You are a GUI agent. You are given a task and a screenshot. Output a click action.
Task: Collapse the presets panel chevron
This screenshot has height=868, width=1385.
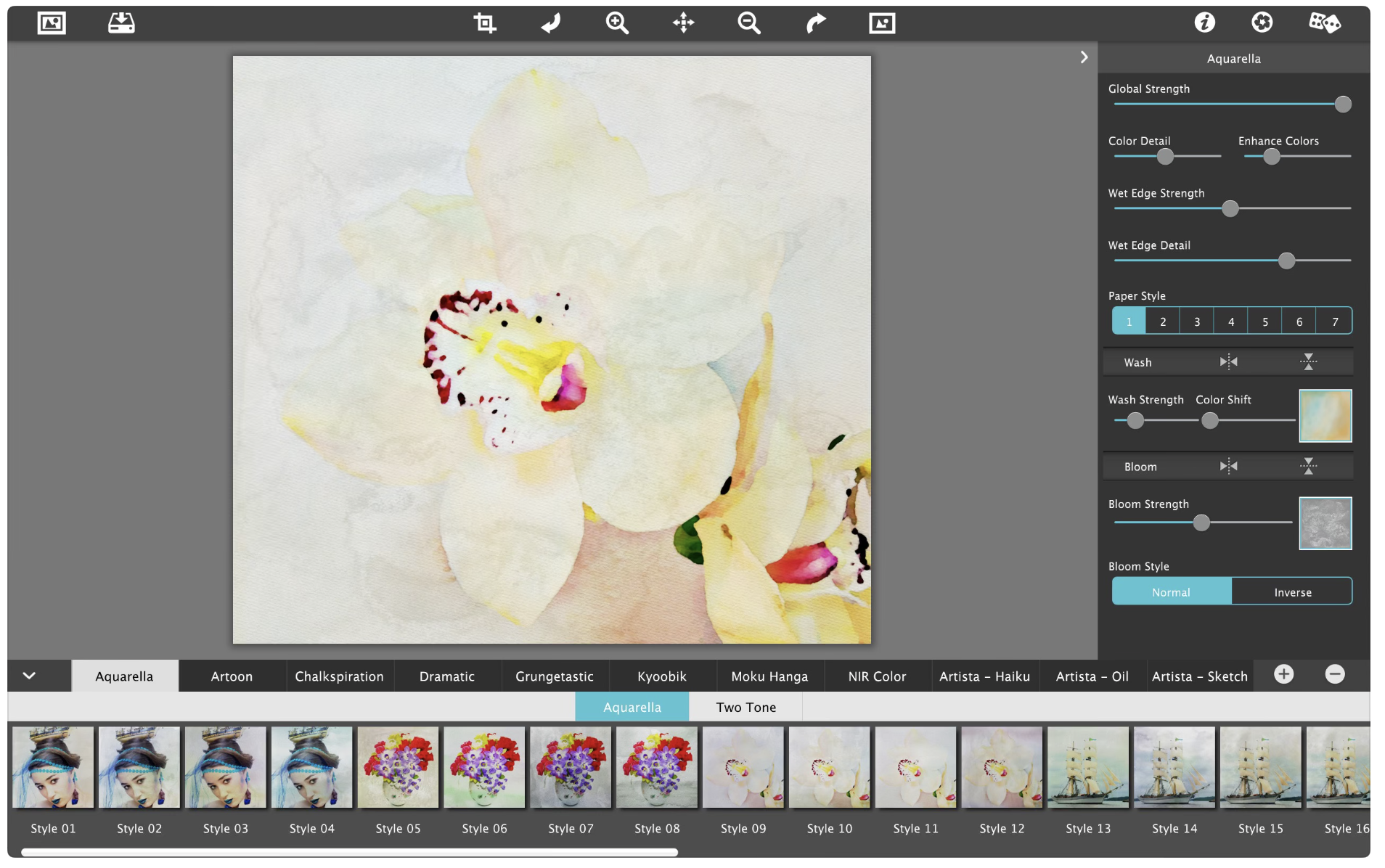click(29, 676)
